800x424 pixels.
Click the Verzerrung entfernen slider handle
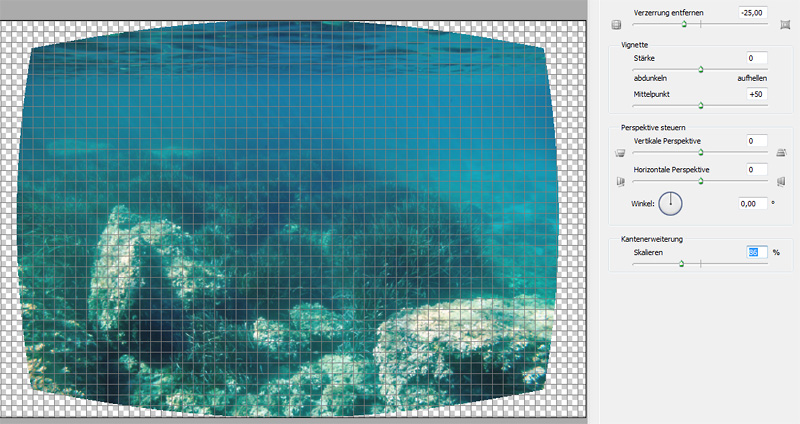pyautogui.click(x=684, y=24)
